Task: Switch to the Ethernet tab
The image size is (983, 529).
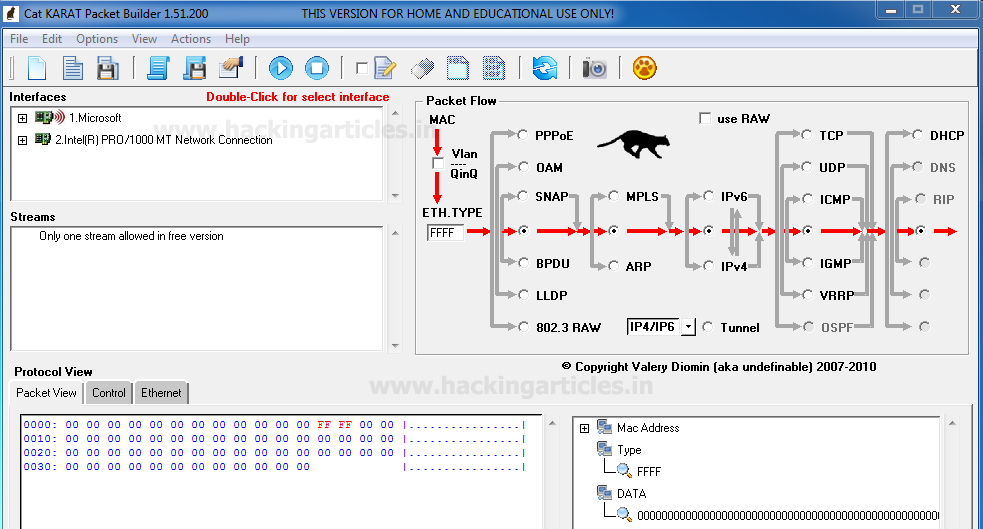Action: [161, 393]
